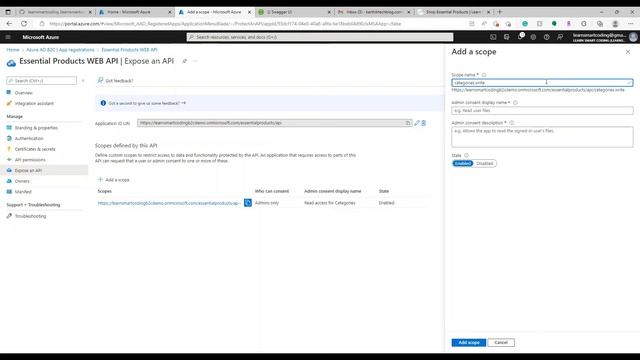This screenshot has height=360, width=640.
Task: Click the info icon beside State
Action: pos(466,155)
